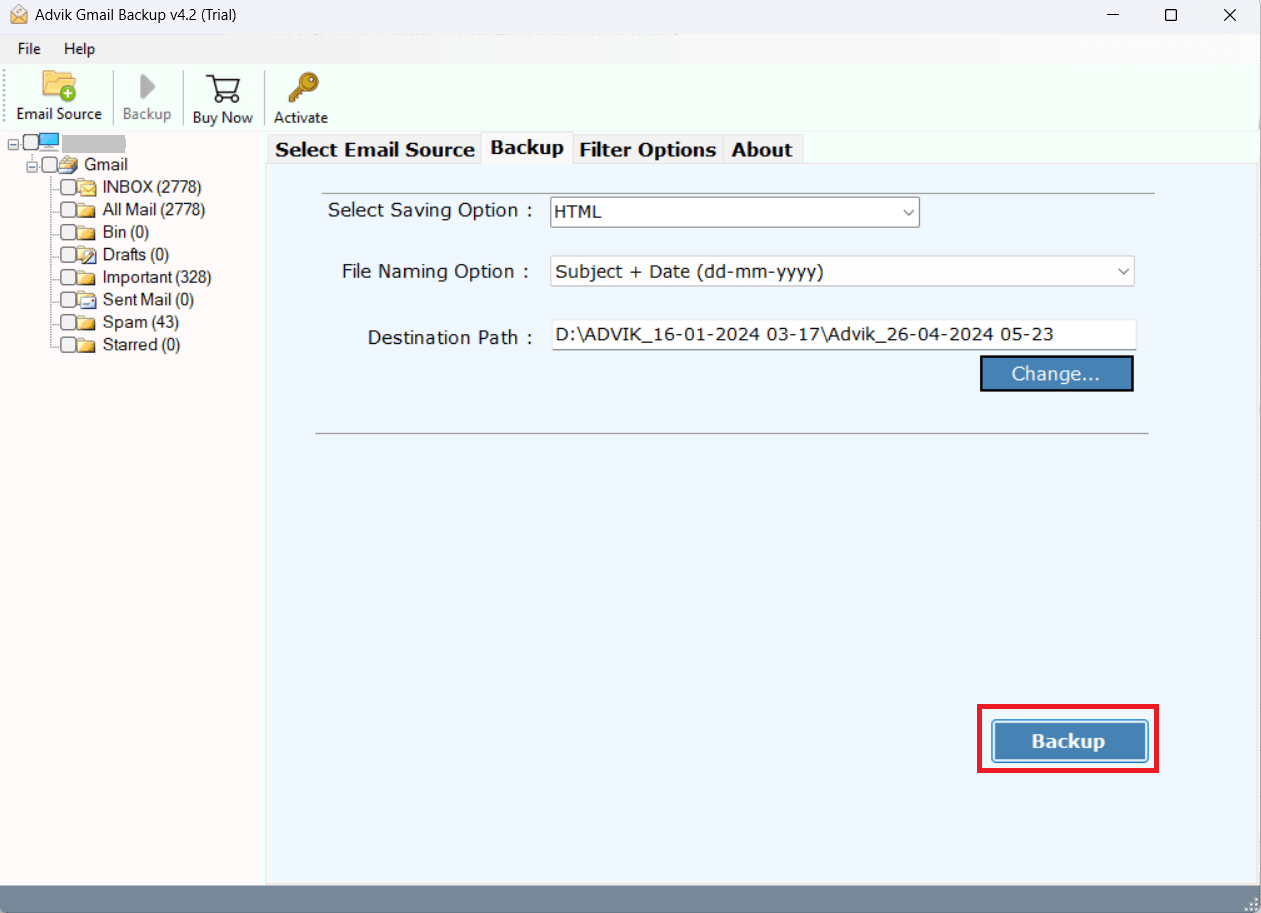Image resolution: width=1261 pixels, height=913 pixels.
Task: Select the Drafts (0) label
Action: point(136,255)
